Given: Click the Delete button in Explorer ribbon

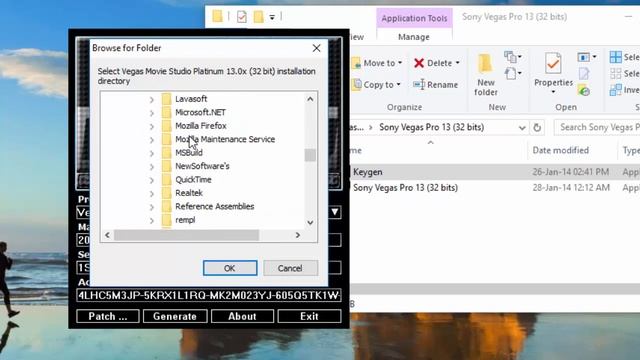Looking at the screenshot, I should pyautogui.click(x=433, y=63).
